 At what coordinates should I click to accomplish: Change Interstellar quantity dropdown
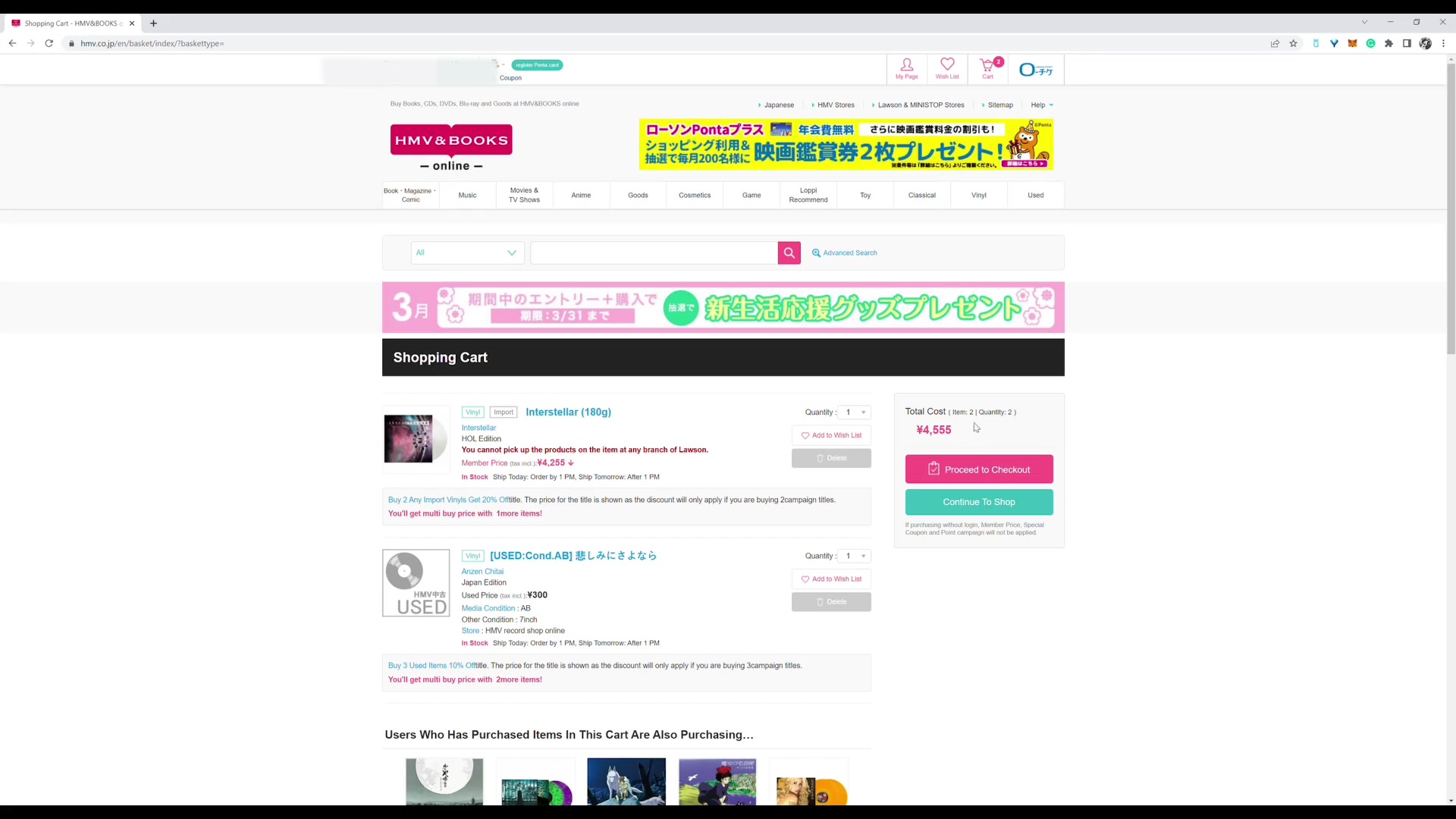(x=855, y=413)
